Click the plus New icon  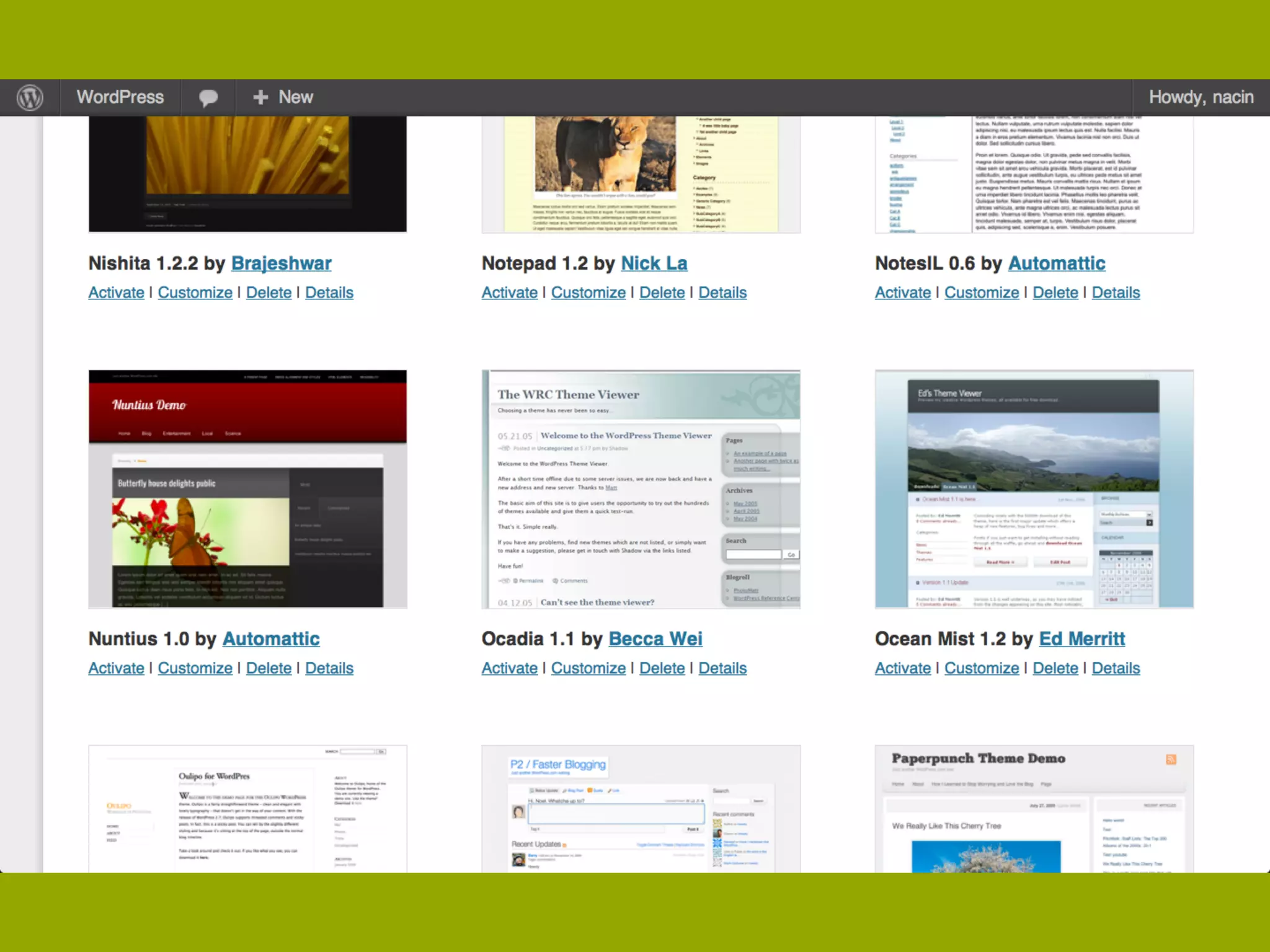260,97
